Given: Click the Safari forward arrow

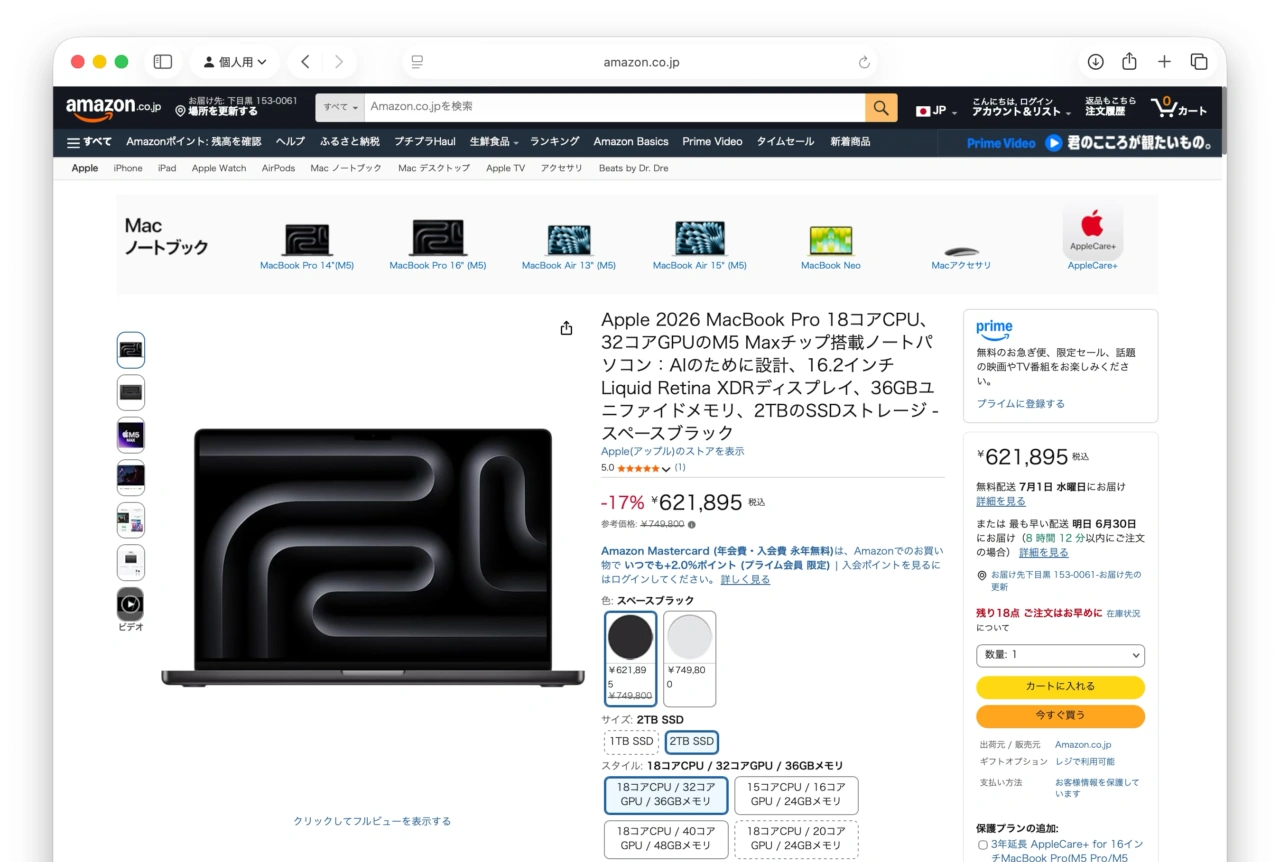Looking at the screenshot, I should pos(339,62).
